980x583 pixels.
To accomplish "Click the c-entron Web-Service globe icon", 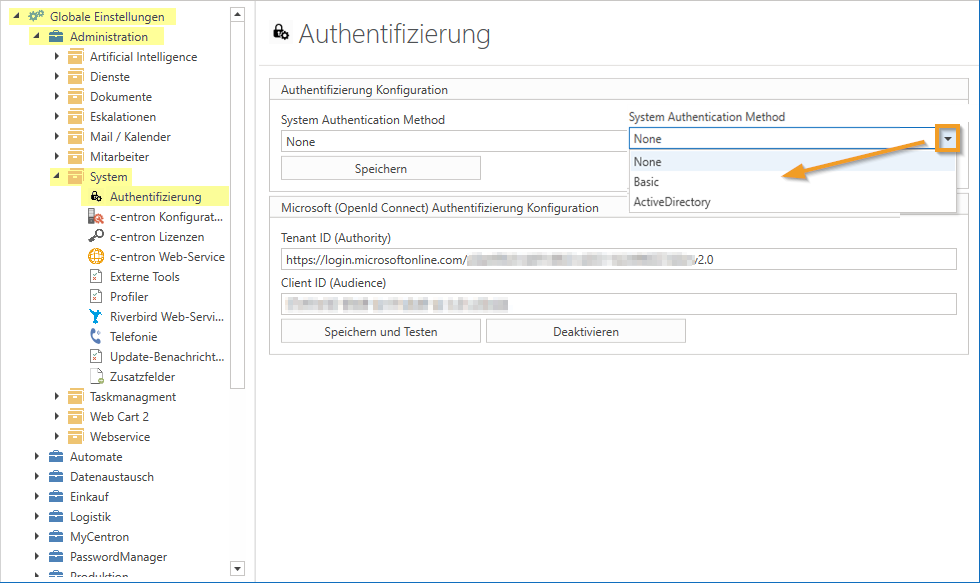I will [96, 257].
